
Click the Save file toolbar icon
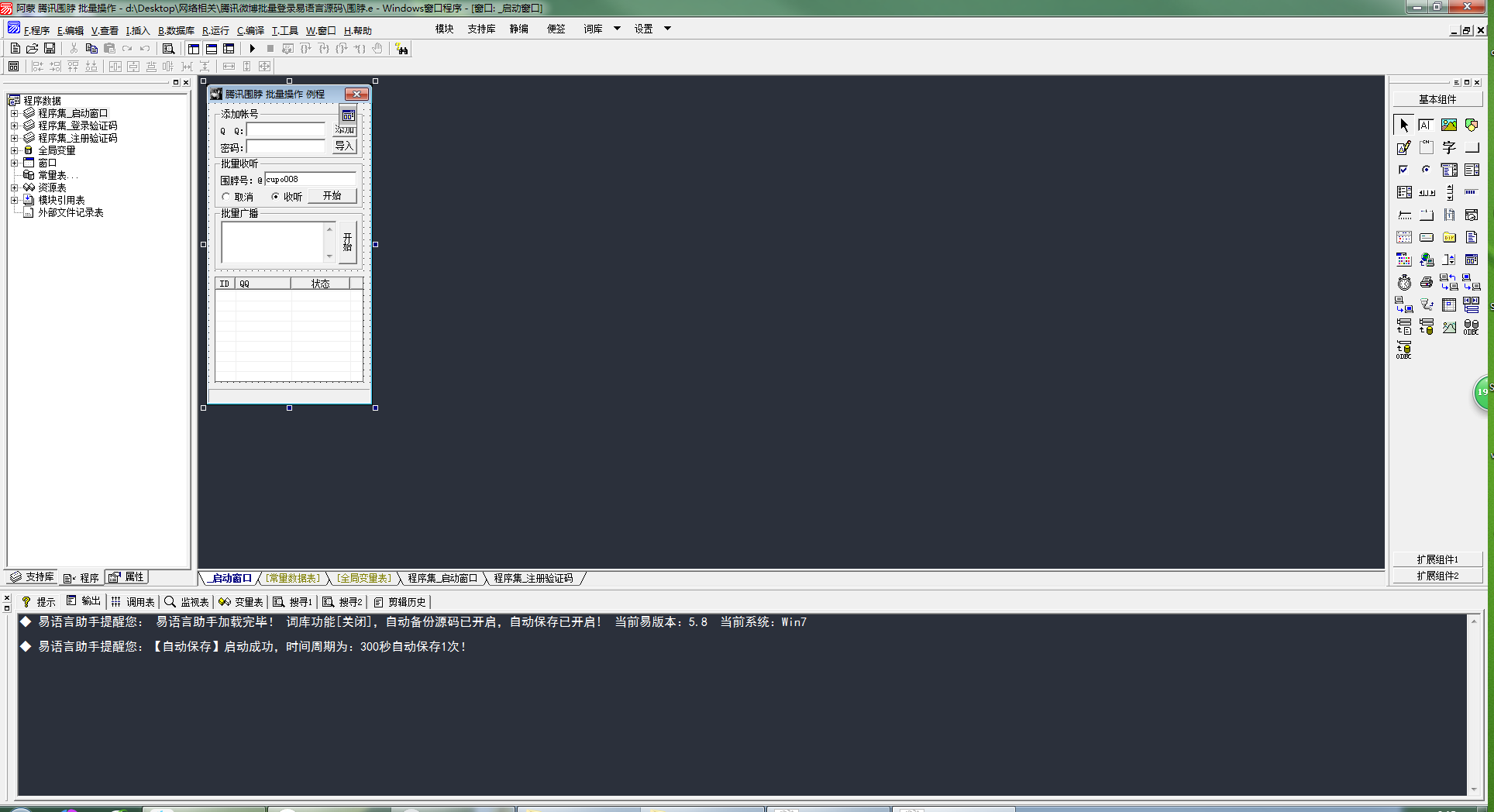click(x=50, y=49)
